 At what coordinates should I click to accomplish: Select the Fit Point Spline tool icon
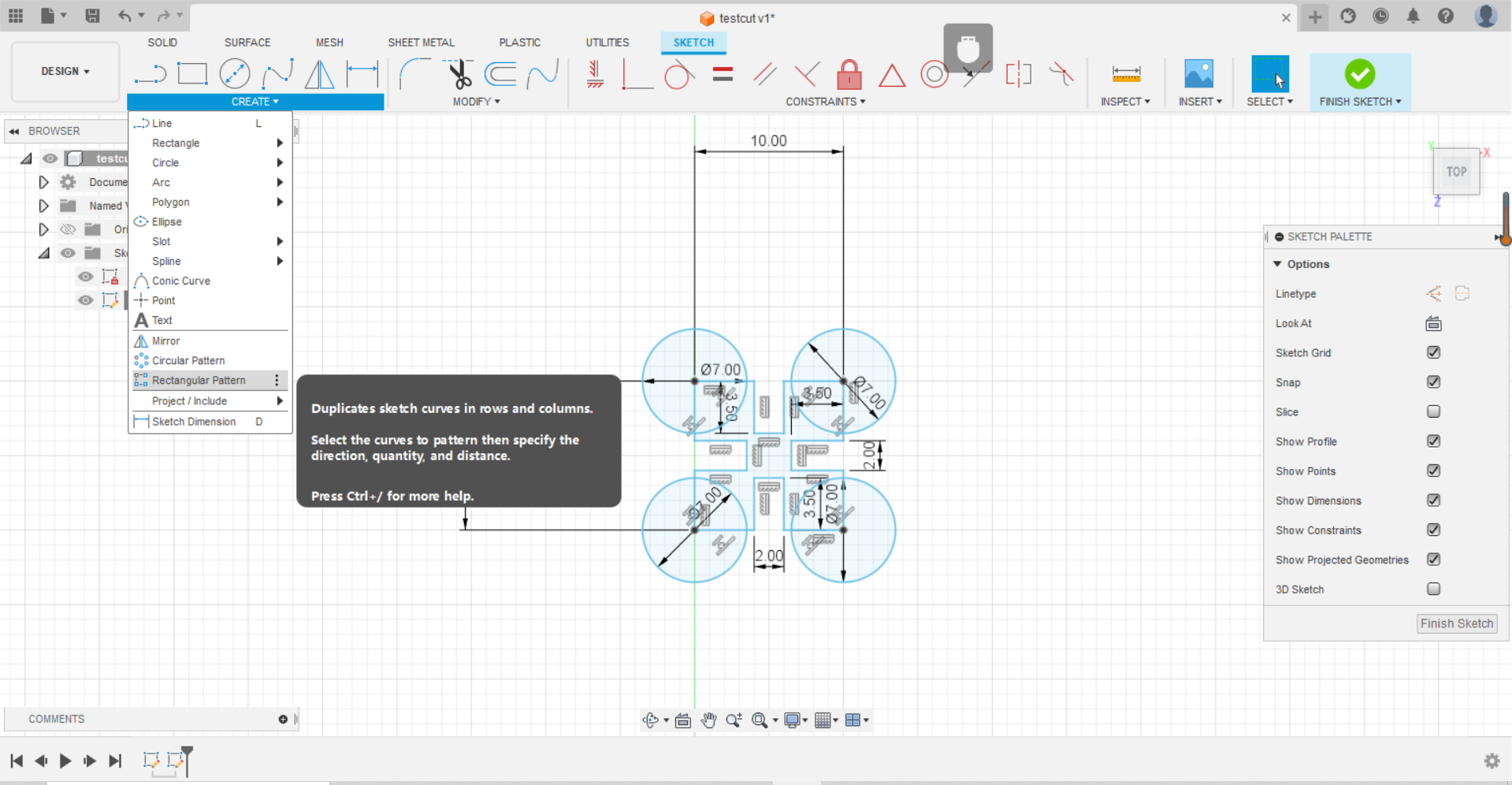point(277,74)
